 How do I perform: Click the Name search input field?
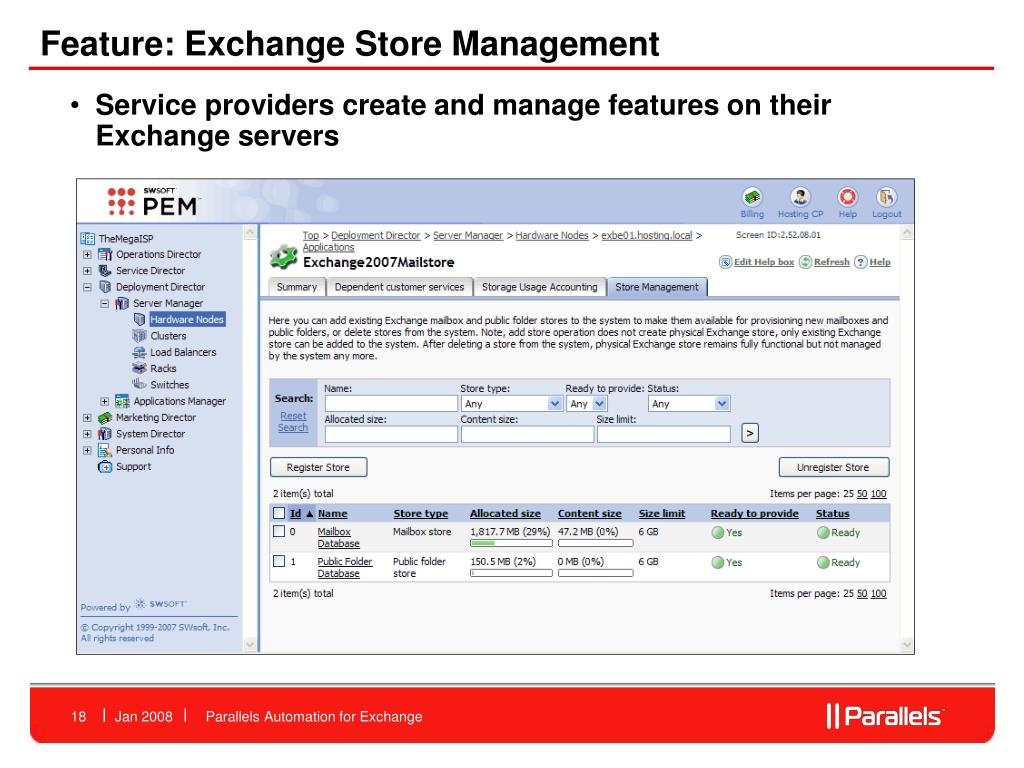[x=391, y=404]
